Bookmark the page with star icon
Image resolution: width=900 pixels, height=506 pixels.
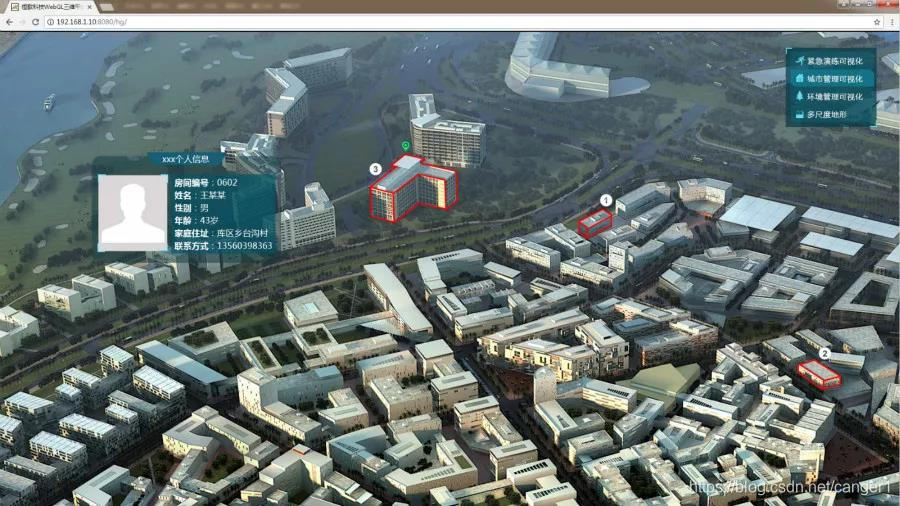(x=877, y=22)
